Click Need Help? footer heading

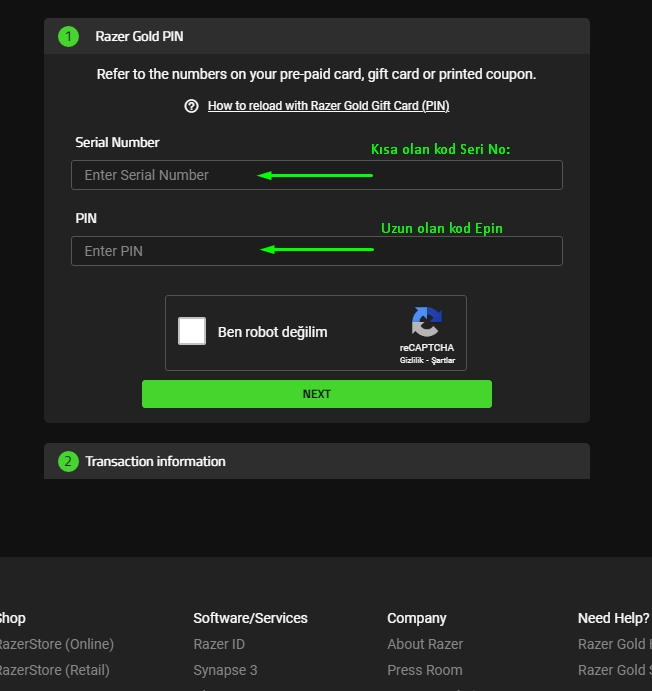coord(614,618)
